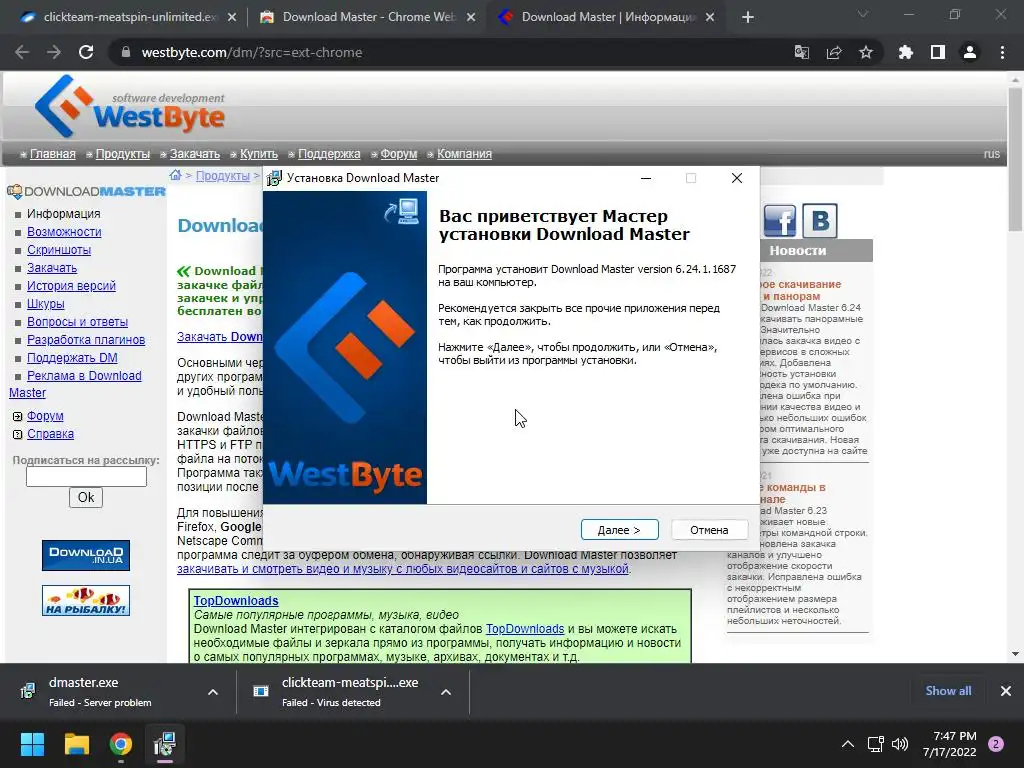Open the Chrome profile avatar icon
Image resolution: width=1024 pixels, height=768 pixels.
point(970,52)
